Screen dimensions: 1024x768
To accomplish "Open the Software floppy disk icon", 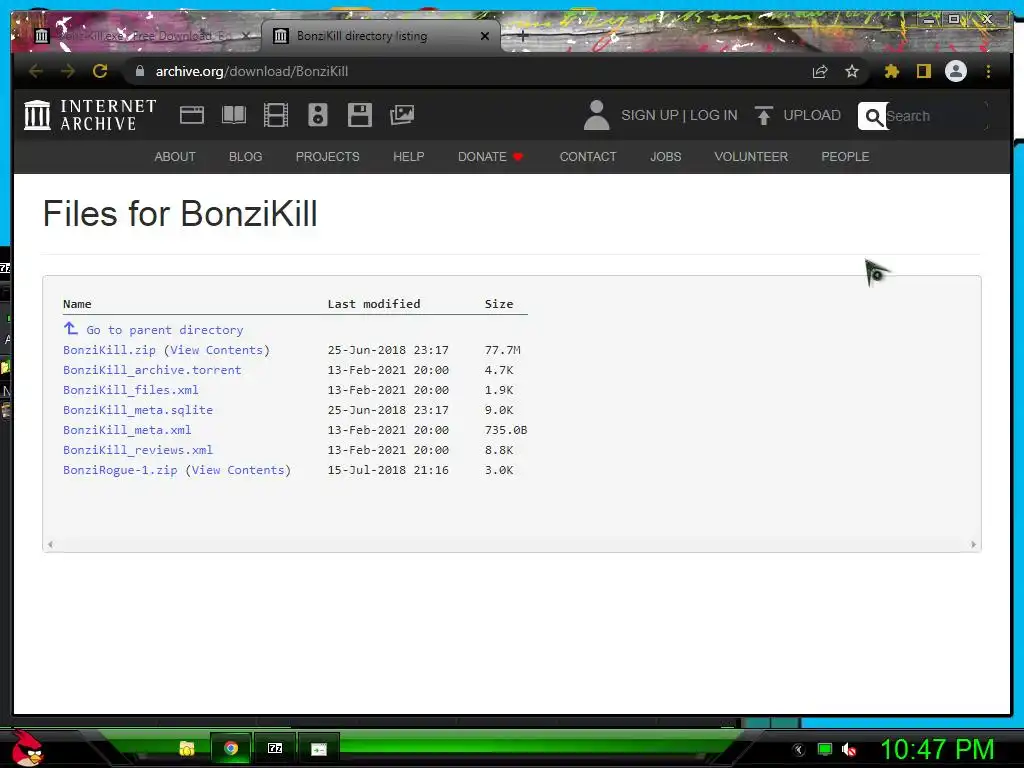I will [359, 115].
